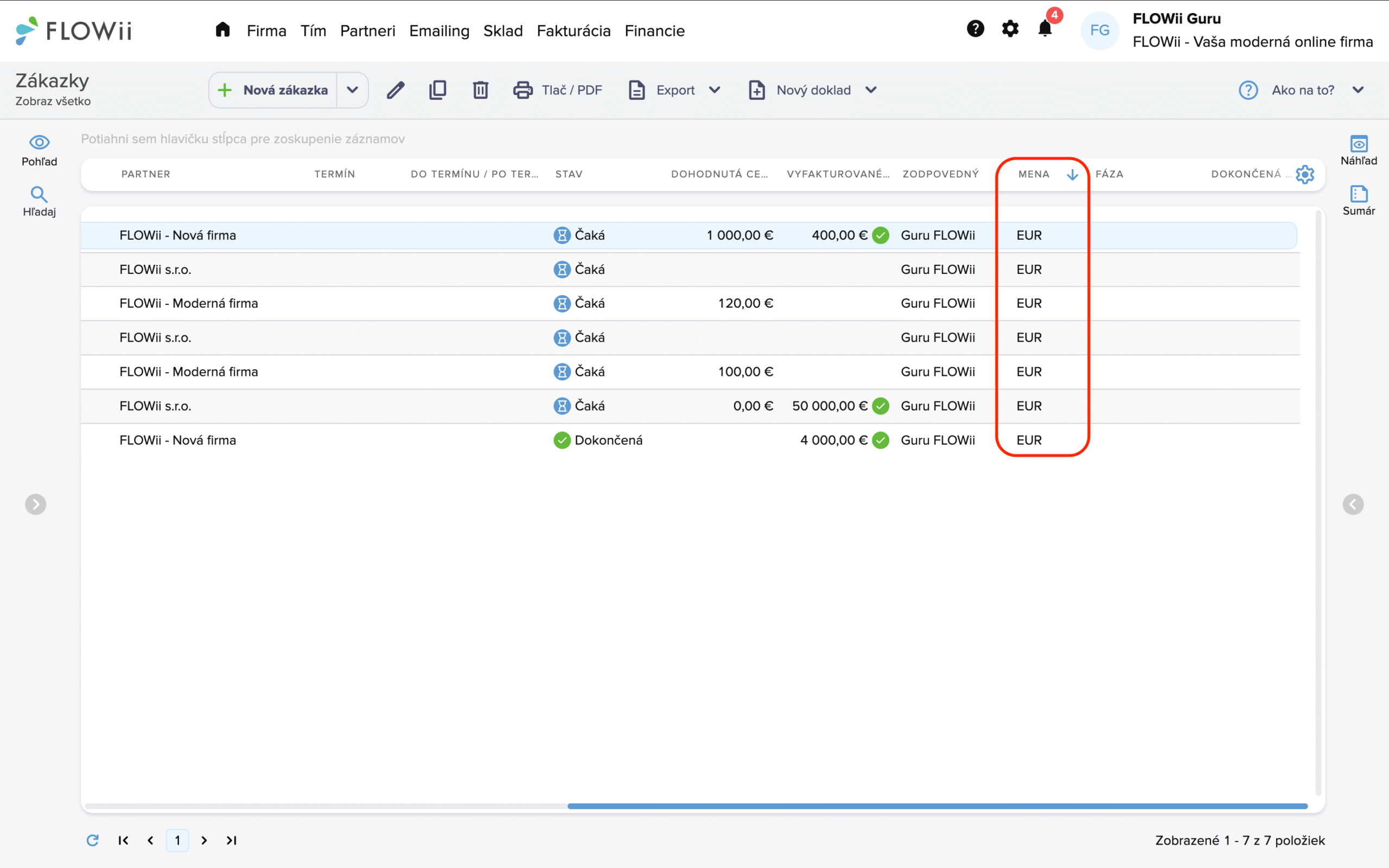The image size is (1389, 868).
Task: Sort by the Zodpovedný column header
Action: (x=940, y=174)
